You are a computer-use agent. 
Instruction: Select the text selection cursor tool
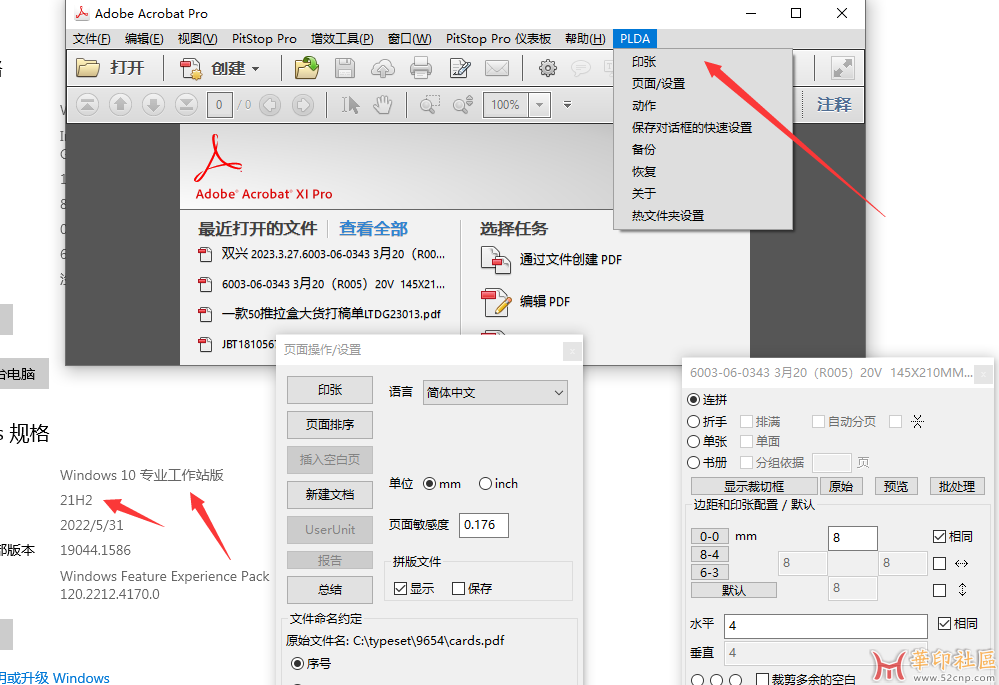tap(350, 105)
